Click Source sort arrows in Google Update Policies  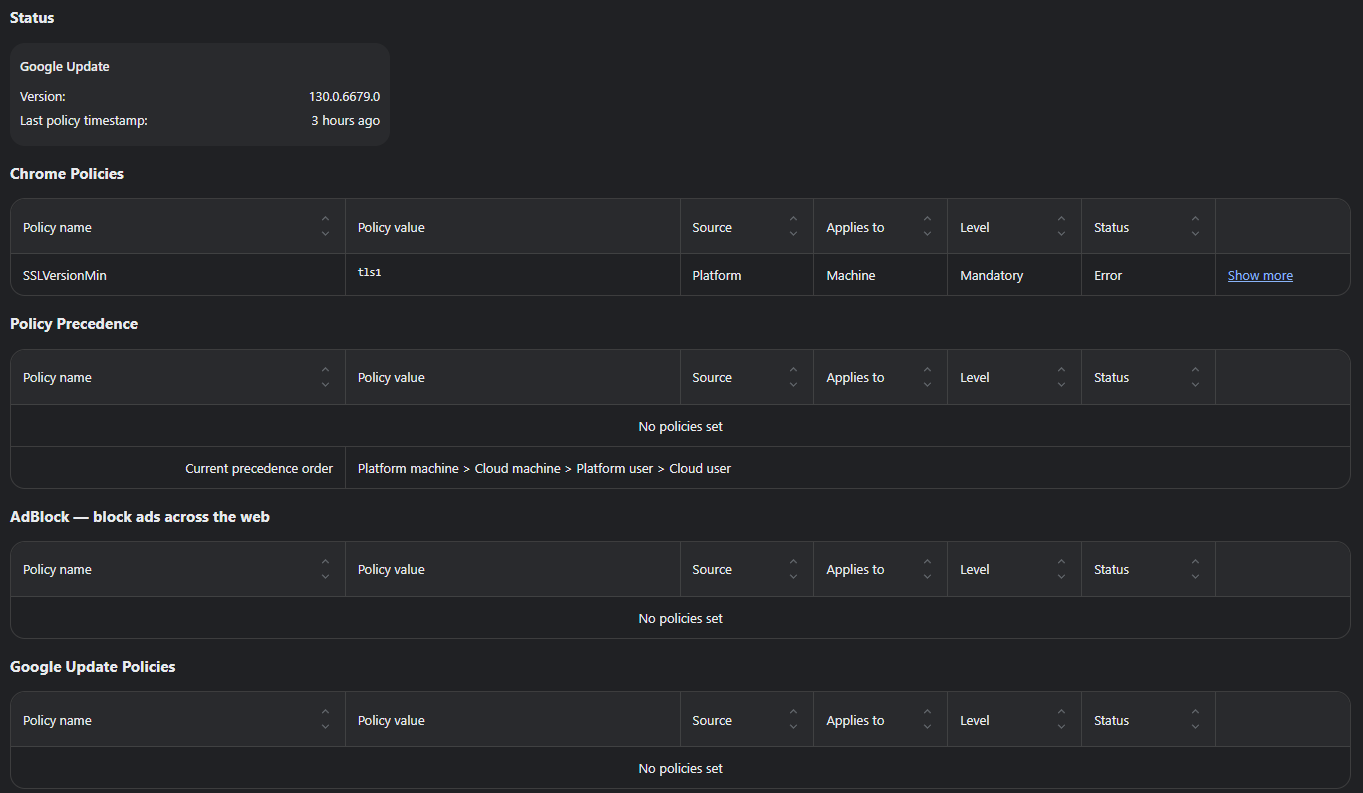[793, 720]
